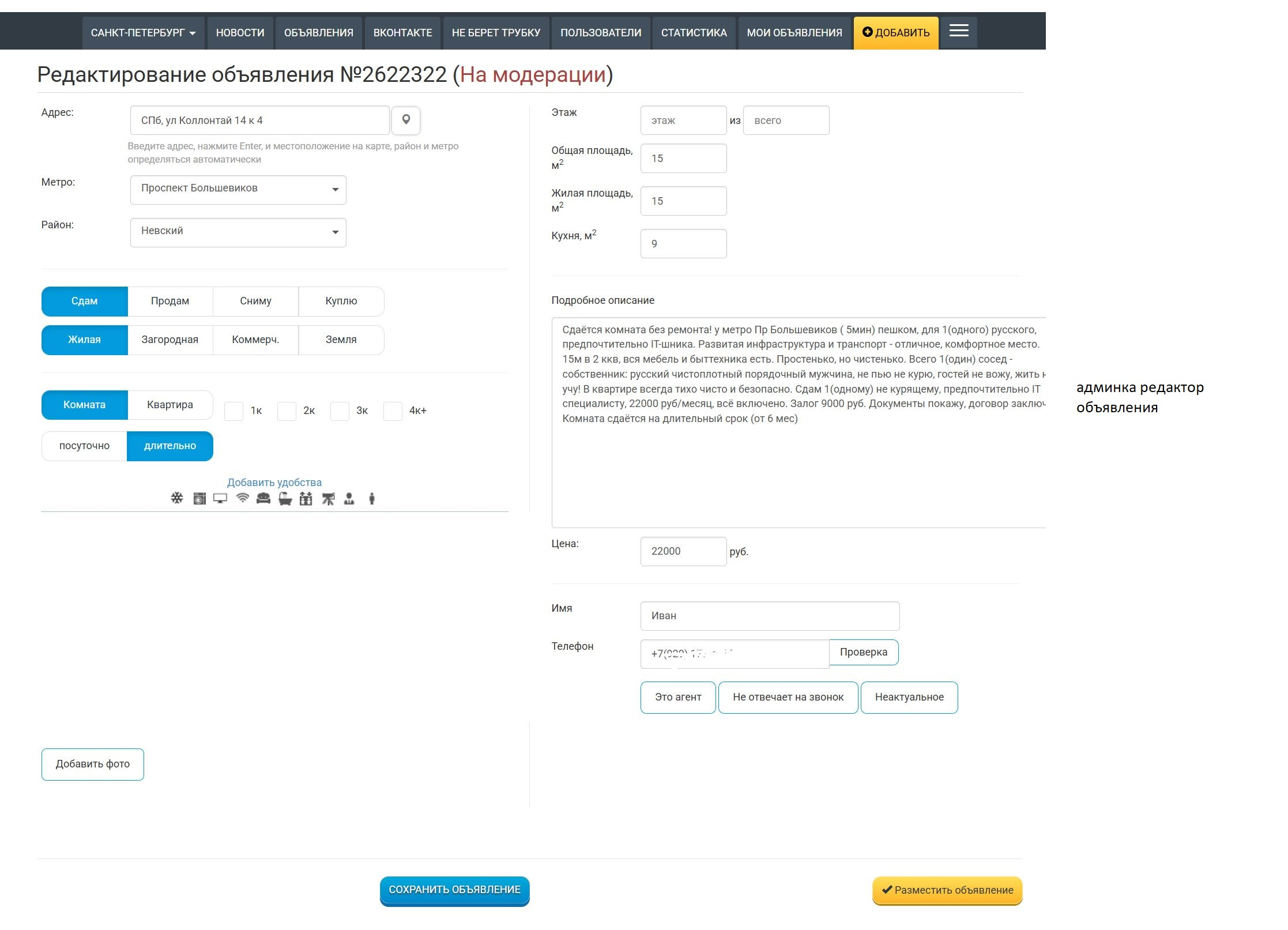This screenshot has width=1288, height=930.
Task: Click the yellow Разместить объявление button
Action: [947, 890]
